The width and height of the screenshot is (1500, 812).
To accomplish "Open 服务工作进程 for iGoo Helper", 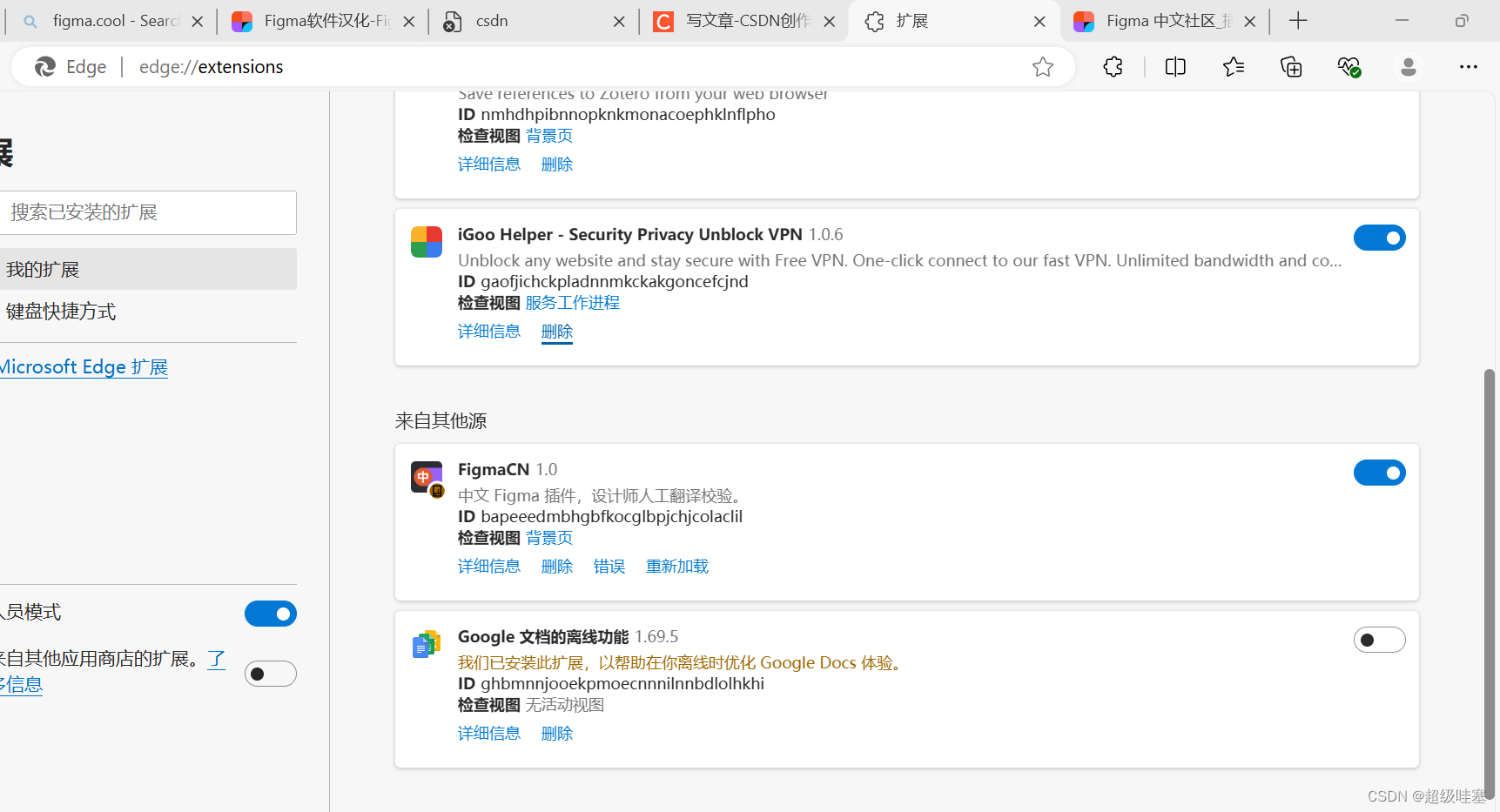I will [573, 303].
